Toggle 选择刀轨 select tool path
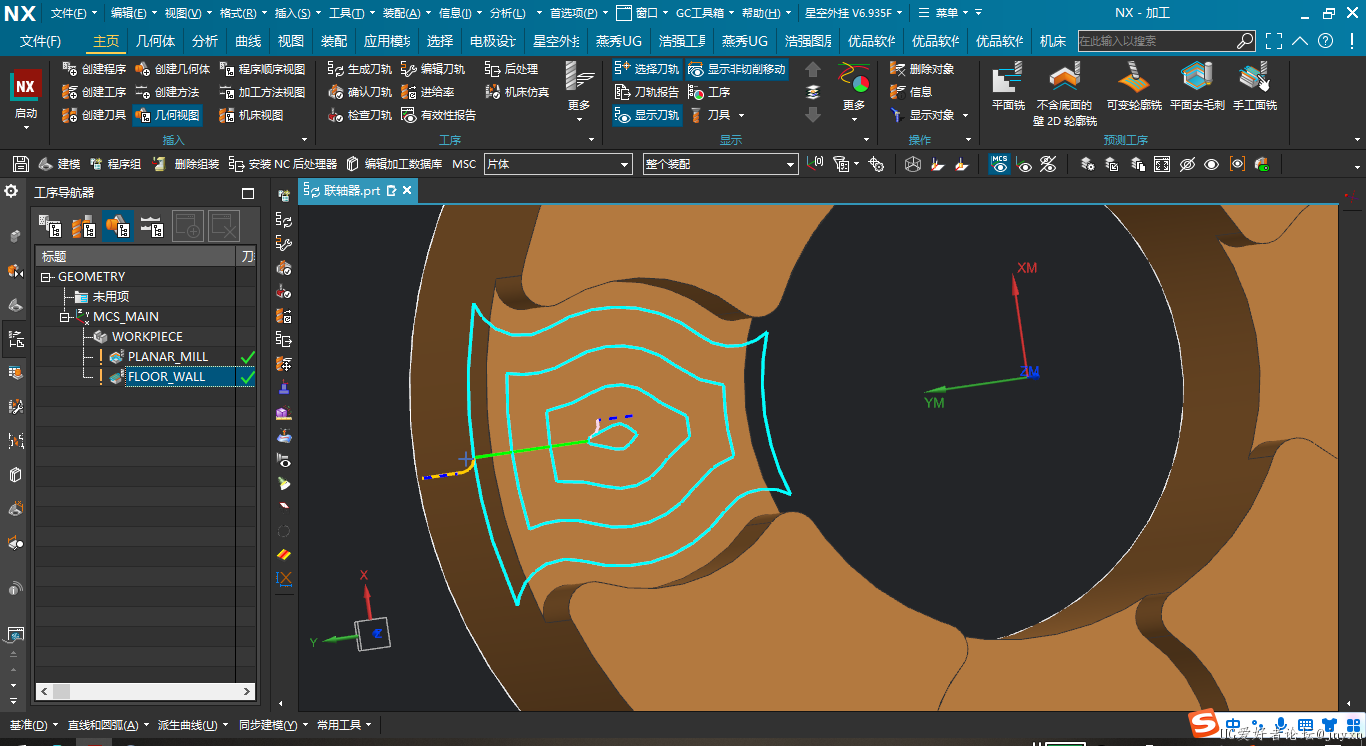The width and height of the screenshot is (1366, 746). tap(646, 69)
